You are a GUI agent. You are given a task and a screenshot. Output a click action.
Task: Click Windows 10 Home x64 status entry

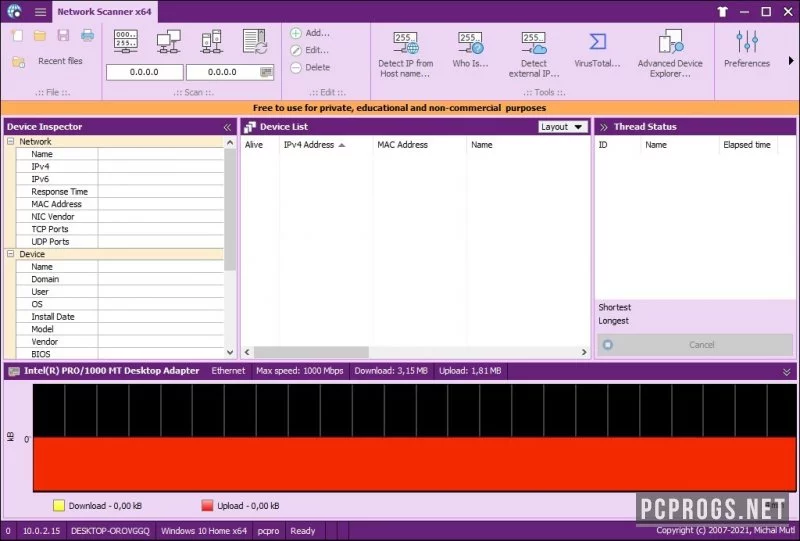pyautogui.click(x=204, y=531)
